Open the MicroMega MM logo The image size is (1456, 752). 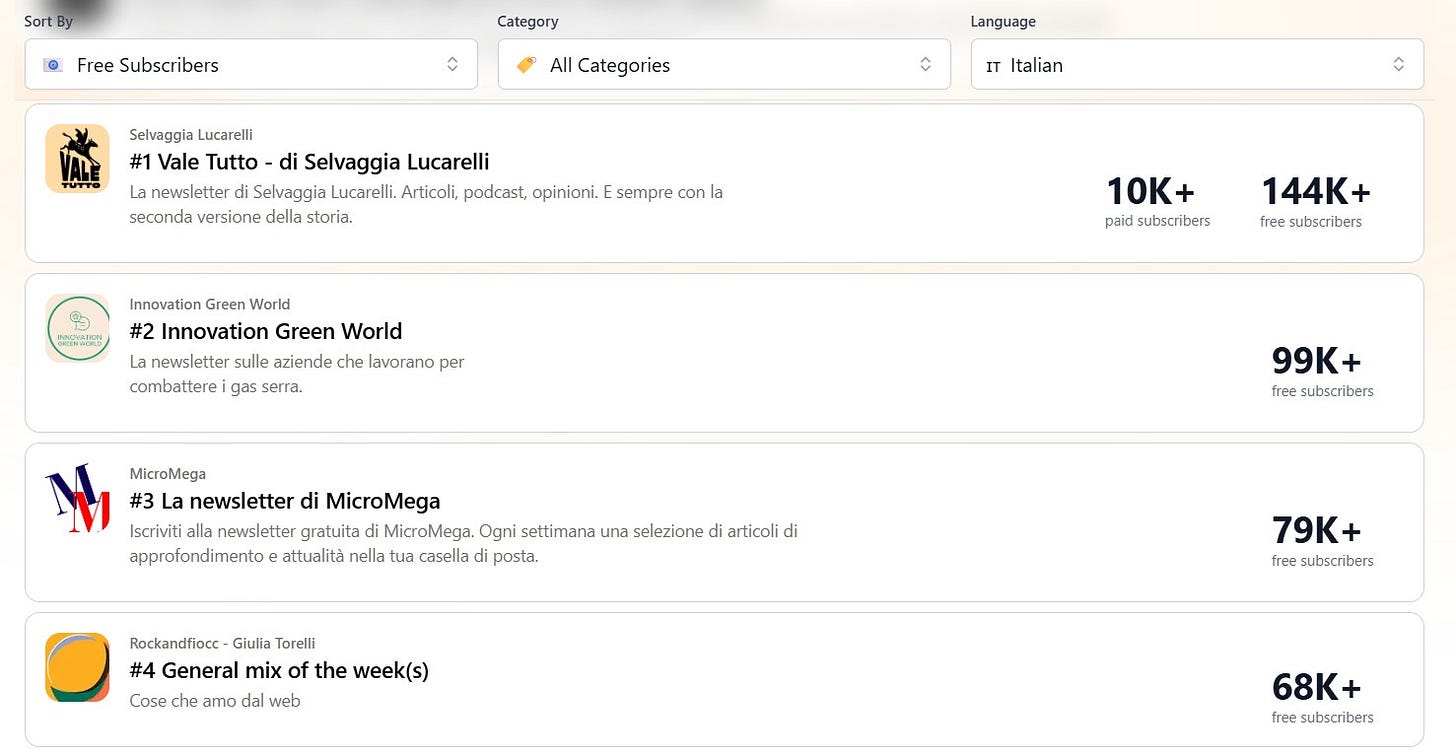[77, 498]
